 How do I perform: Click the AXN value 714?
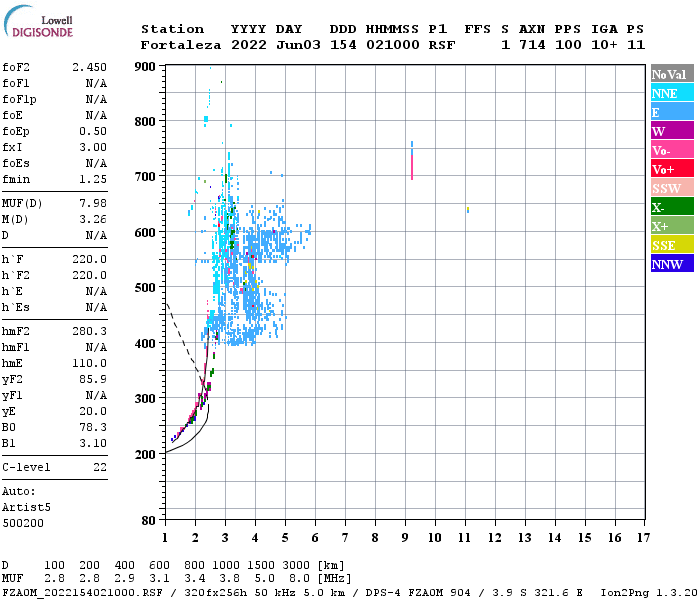click(x=532, y=45)
